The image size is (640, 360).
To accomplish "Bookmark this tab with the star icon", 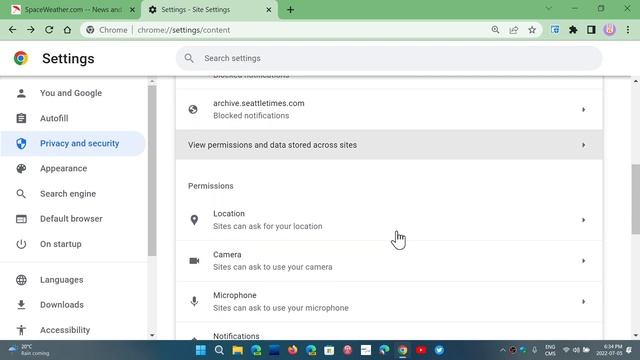I will pos(532,30).
